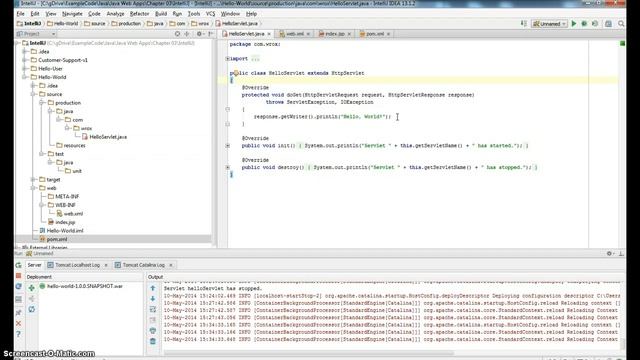This screenshot has height=360, width=640.
Task: Expand the target folder node
Action: point(33,180)
